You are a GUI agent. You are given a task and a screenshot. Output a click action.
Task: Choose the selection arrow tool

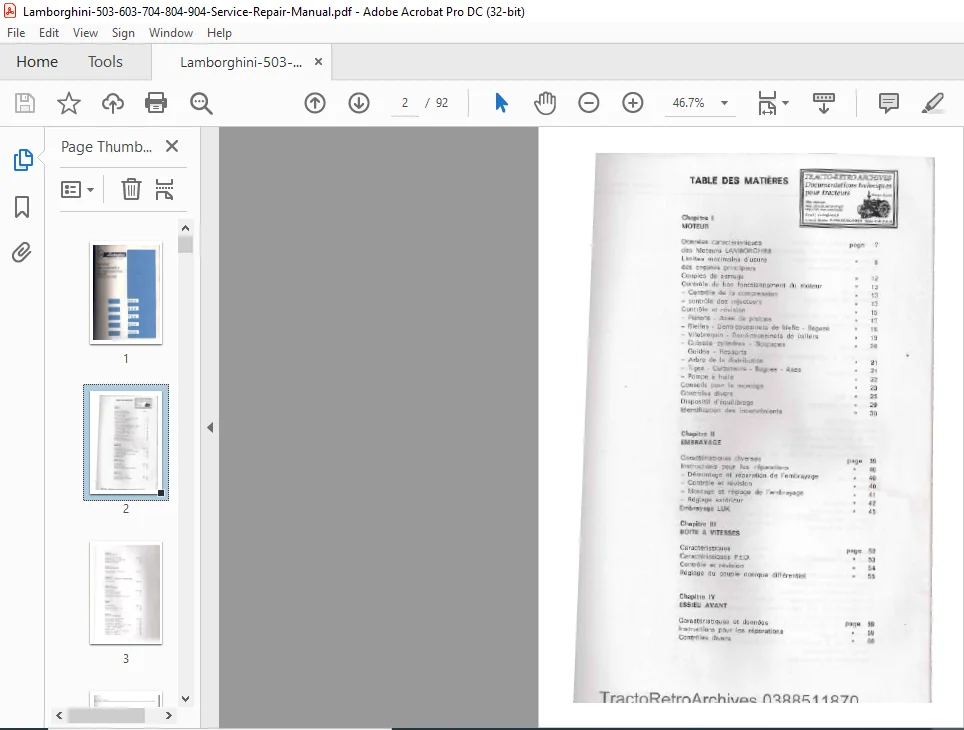click(501, 103)
